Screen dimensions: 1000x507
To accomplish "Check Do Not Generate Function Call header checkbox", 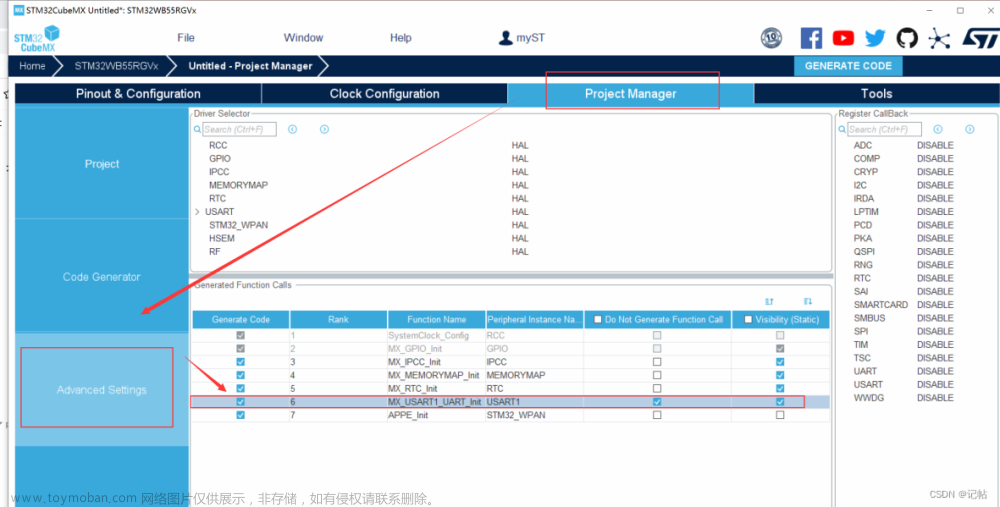I will click(x=598, y=320).
